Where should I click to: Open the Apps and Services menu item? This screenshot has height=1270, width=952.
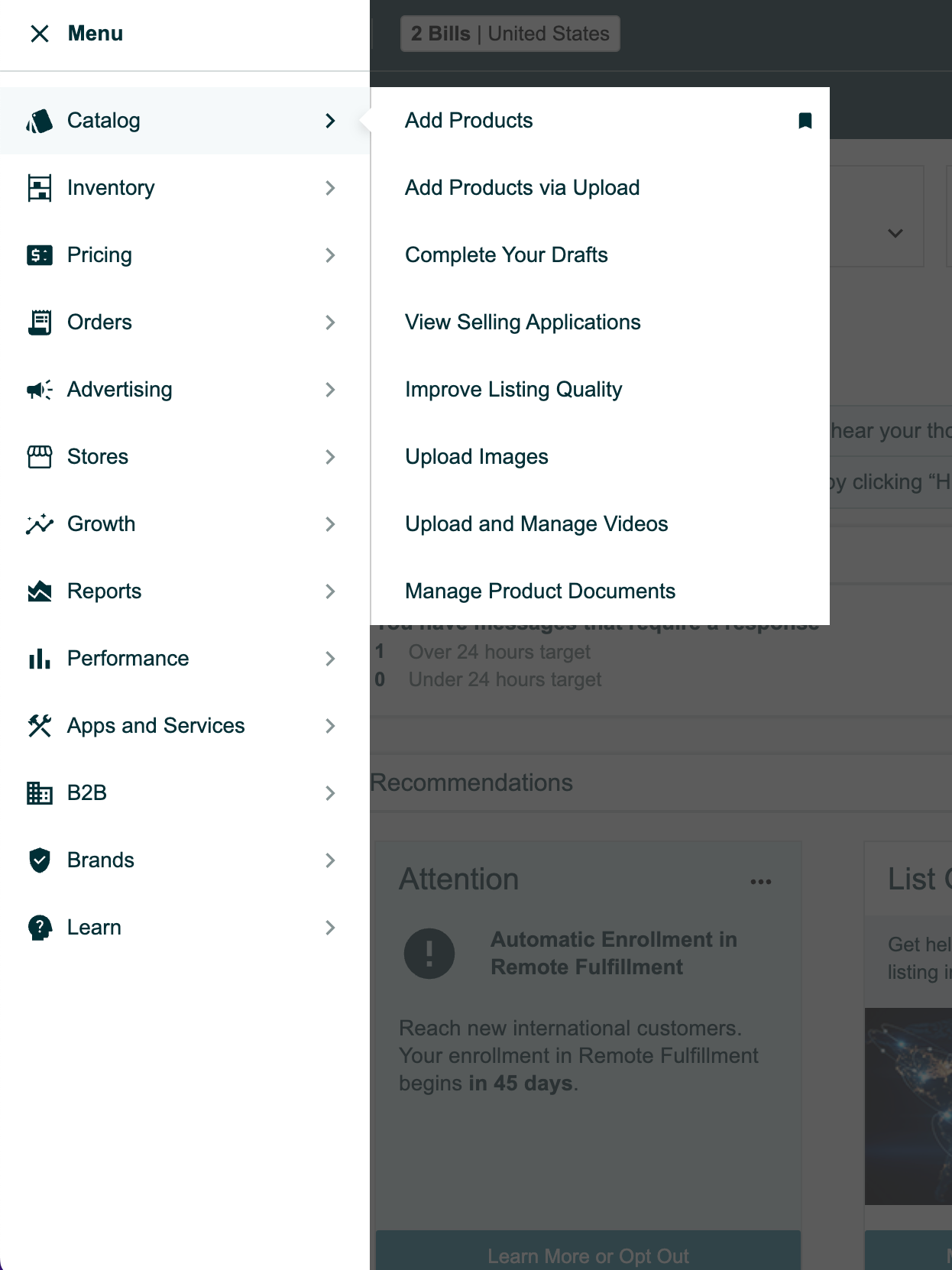click(156, 726)
